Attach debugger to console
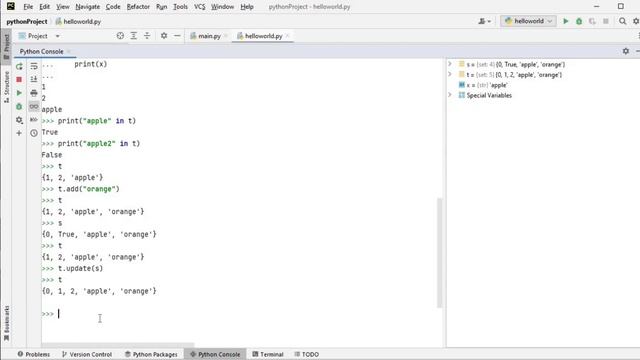 click(19, 107)
